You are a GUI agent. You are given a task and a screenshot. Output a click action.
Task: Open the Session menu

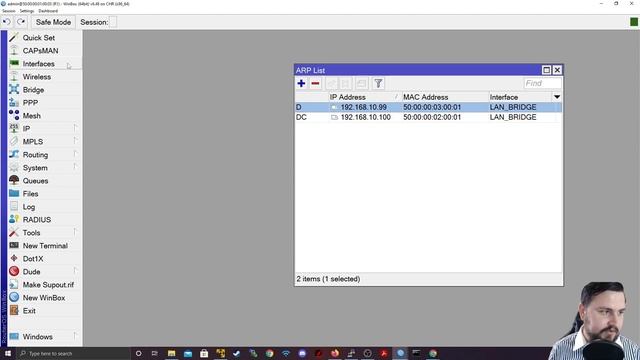(x=9, y=11)
